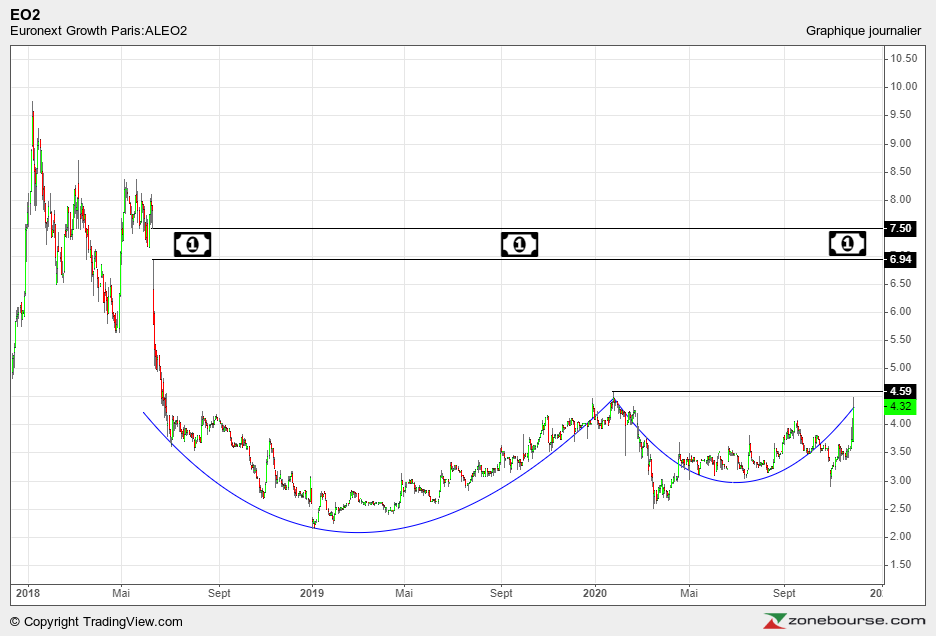Click the 8.50 price axis tick
The height and width of the screenshot is (636, 936).
tap(901, 171)
